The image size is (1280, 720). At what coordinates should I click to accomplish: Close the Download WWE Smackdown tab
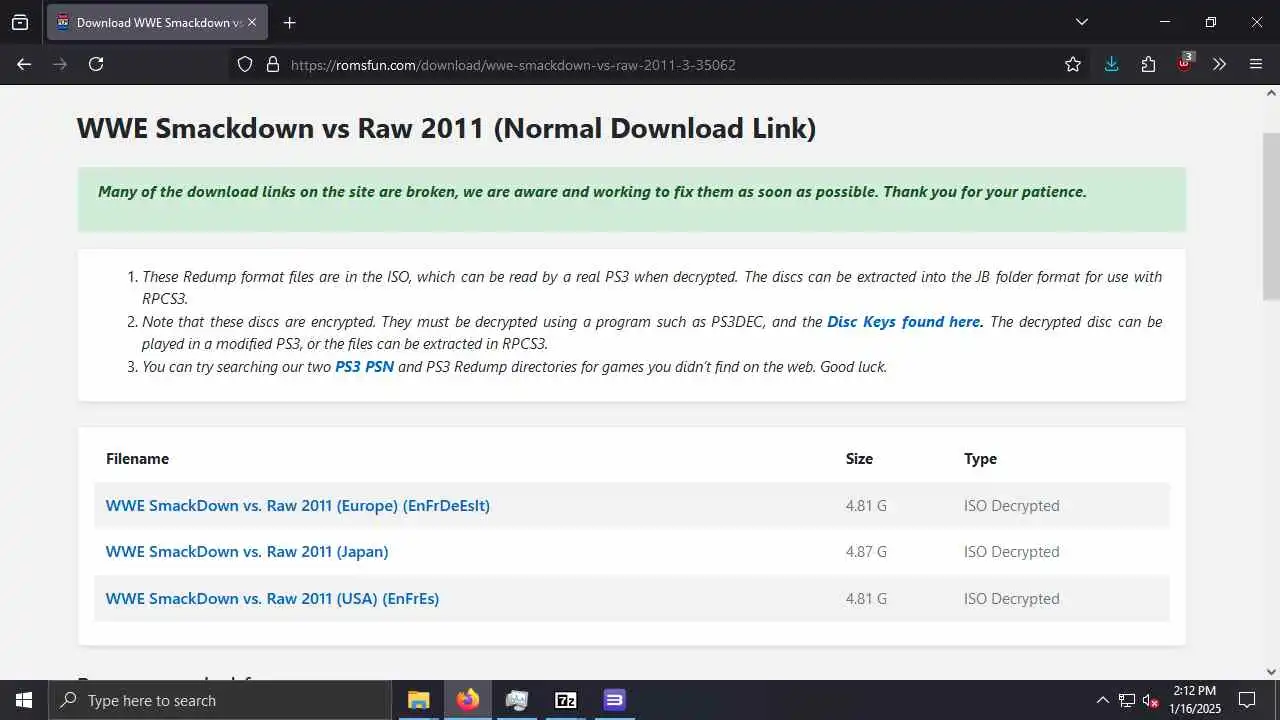pyautogui.click(x=252, y=22)
